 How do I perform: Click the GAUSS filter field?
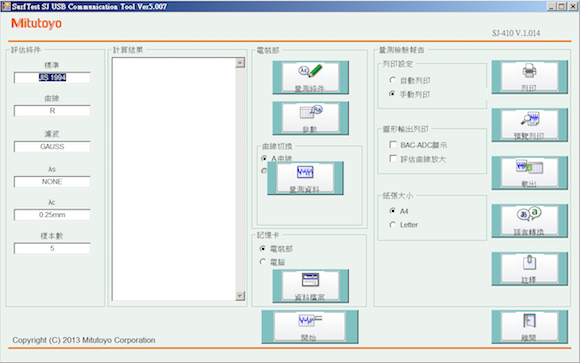[x=52, y=147]
